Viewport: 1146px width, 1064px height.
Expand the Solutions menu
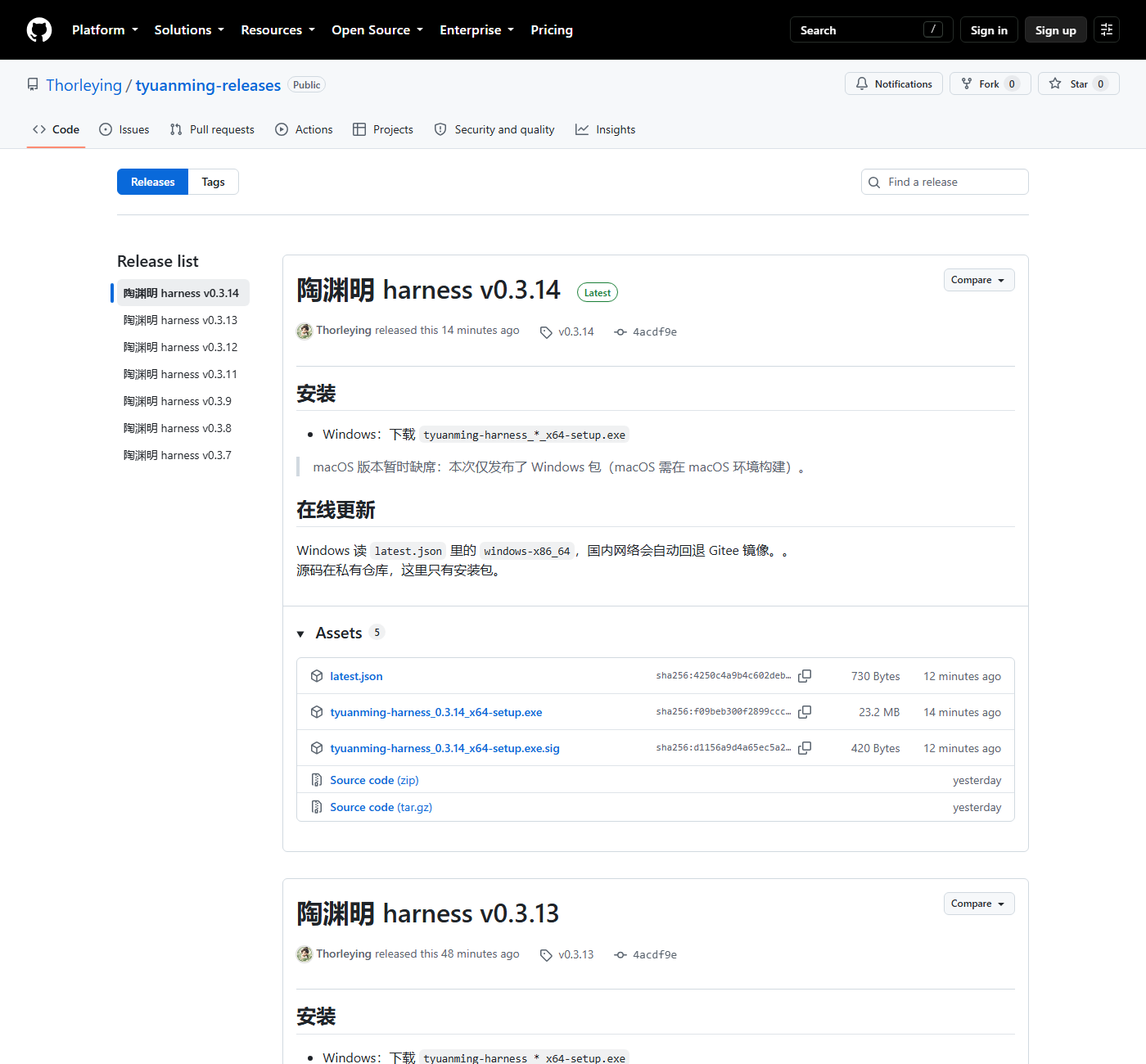click(x=189, y=30)
